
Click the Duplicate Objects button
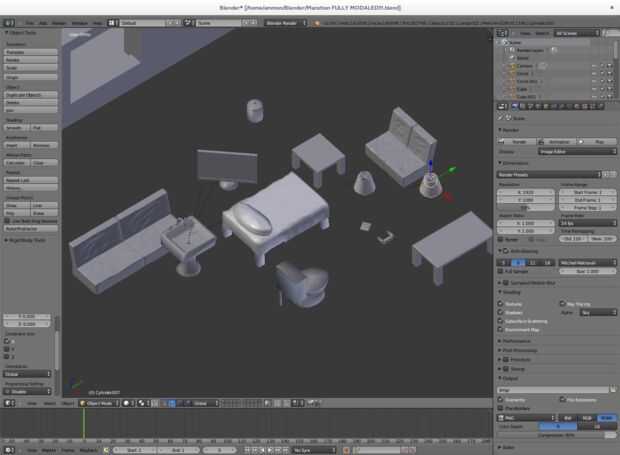pyautogui.click(x=31, y=95)
